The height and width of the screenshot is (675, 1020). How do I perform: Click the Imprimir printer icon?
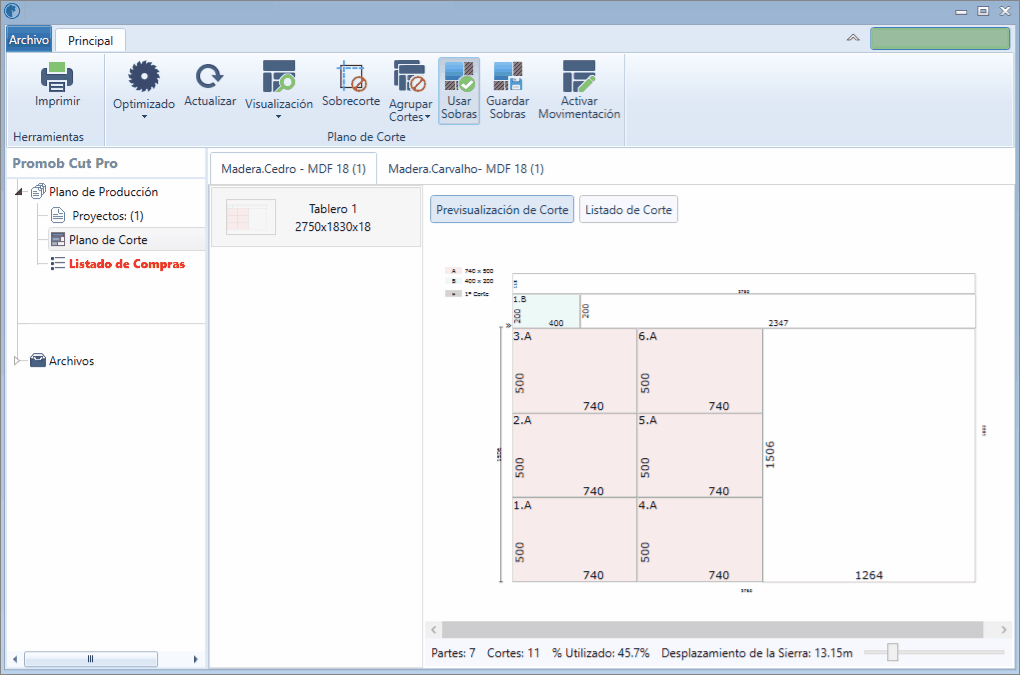pos(57,77)
